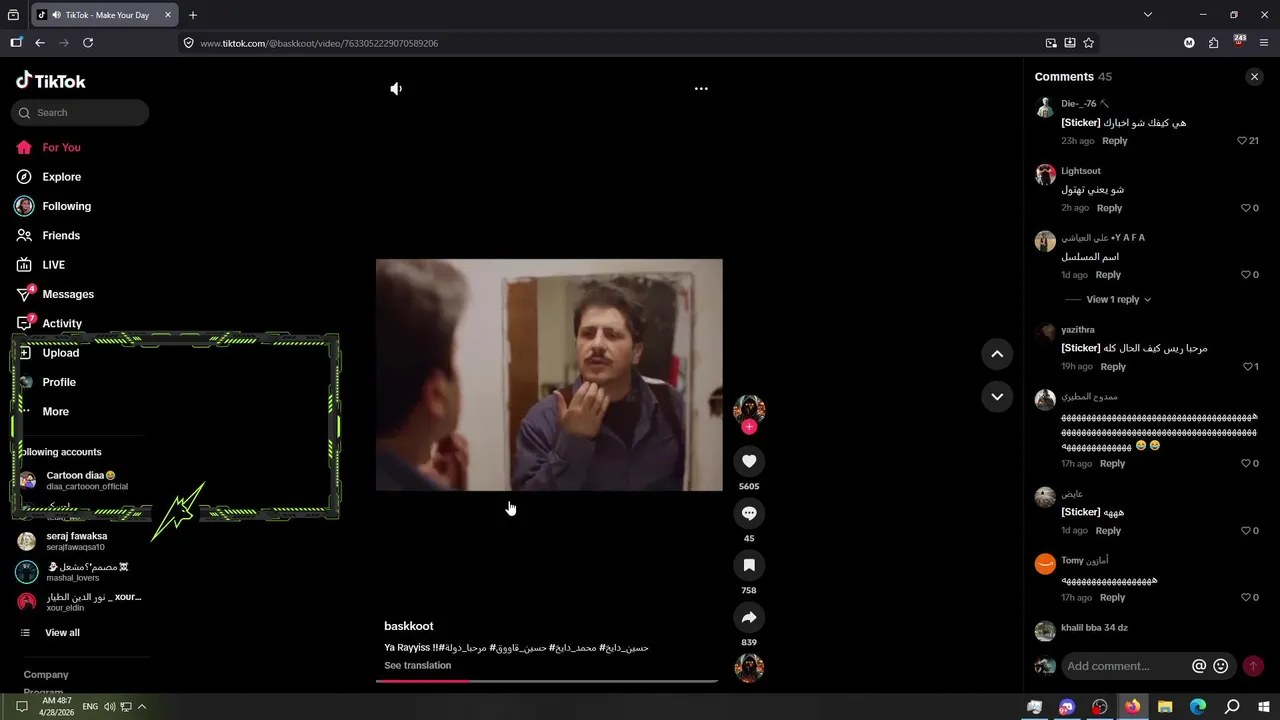Viewport: 1280px width, 720px height.
Task: Open the spinning sound disc at bottom
Action: click(749, 668)
